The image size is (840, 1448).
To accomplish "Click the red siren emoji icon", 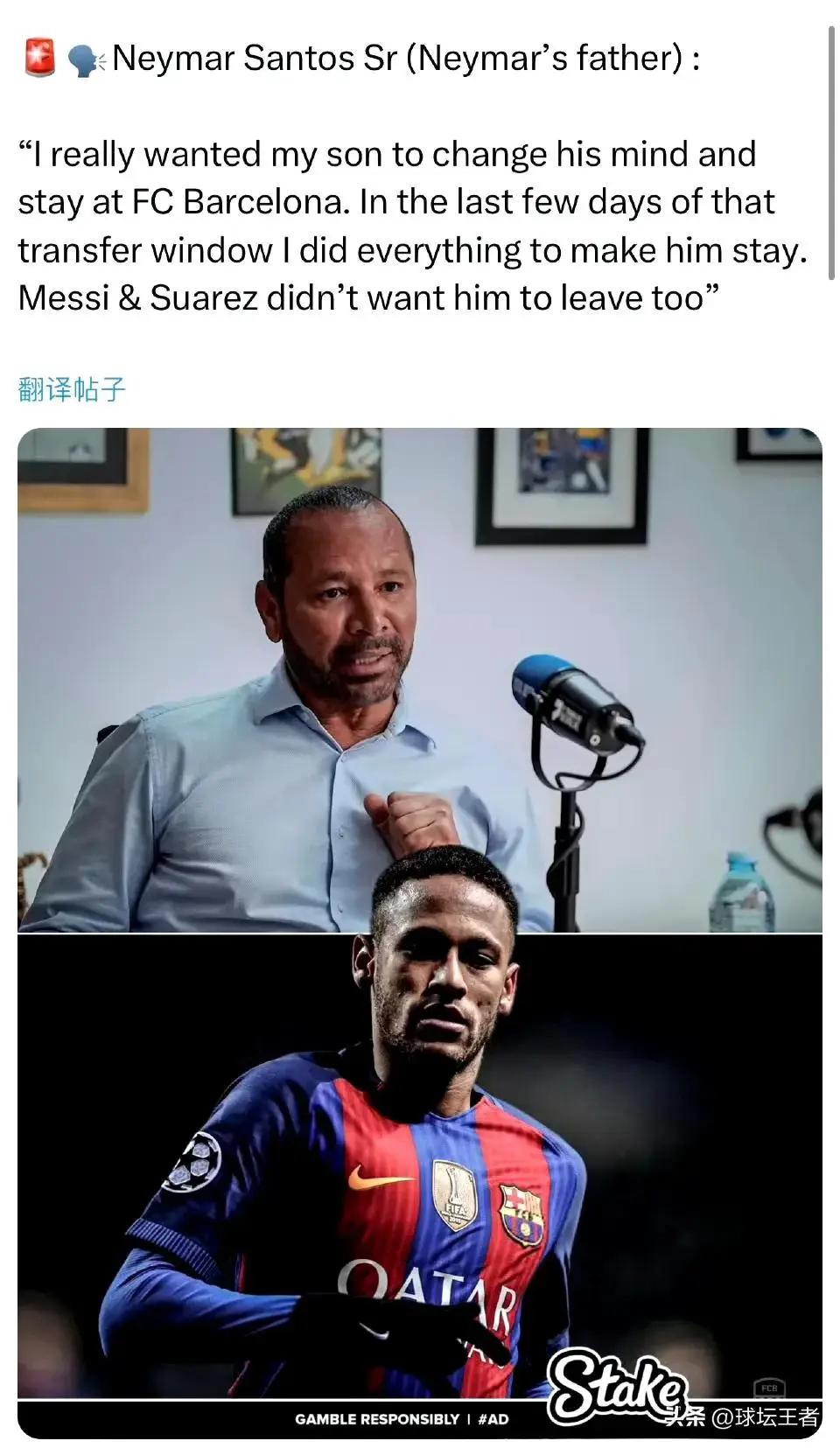I will click(39, 59).
